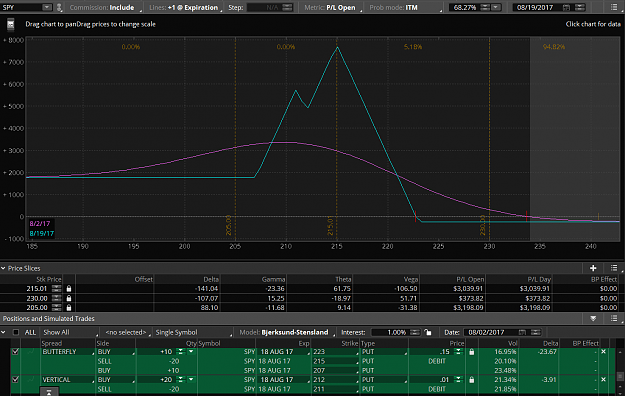Collapse the positions list with chevron beside ALL
This screenshot has height=396, width=625.
[4, 332]
